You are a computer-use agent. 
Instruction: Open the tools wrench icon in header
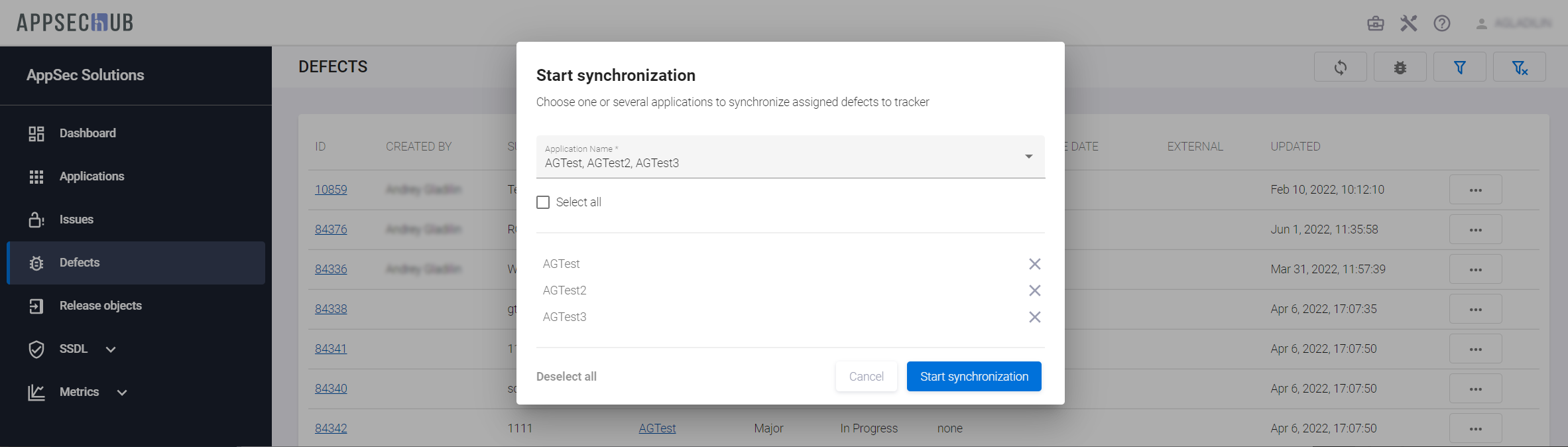[1408, 24]
